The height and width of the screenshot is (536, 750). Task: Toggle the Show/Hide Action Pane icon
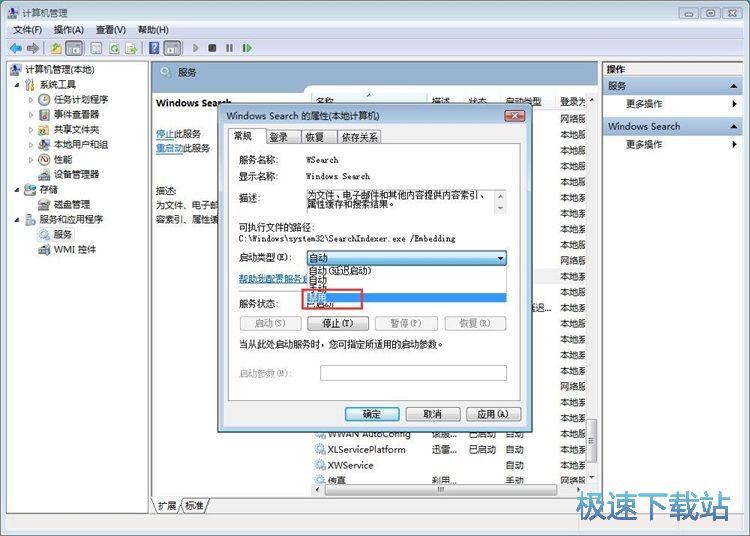point(172,48)
